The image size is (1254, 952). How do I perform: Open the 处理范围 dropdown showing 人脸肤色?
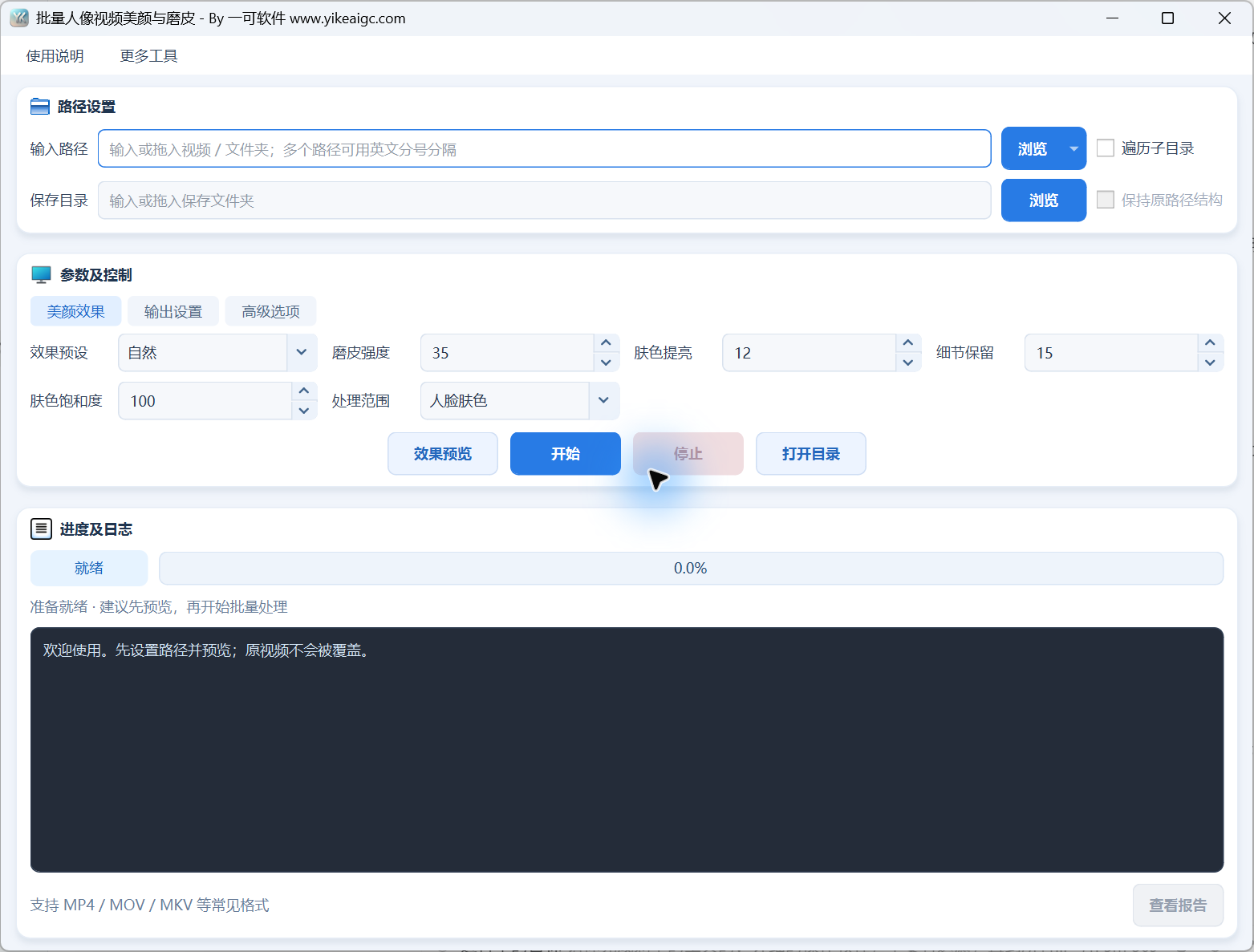[x=520, y=401]
